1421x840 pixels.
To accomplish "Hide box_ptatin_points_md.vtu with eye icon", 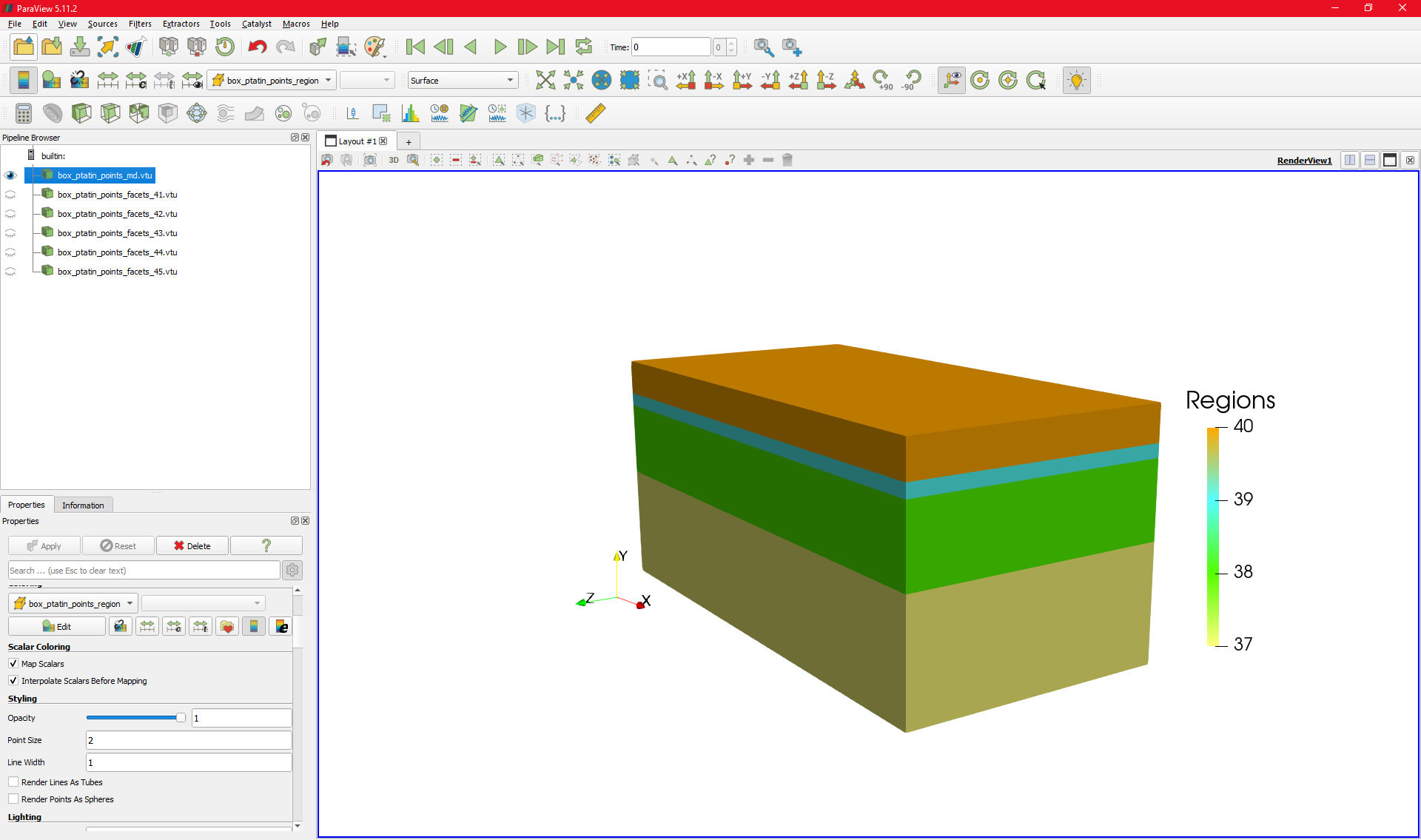I will pos(10,175).
